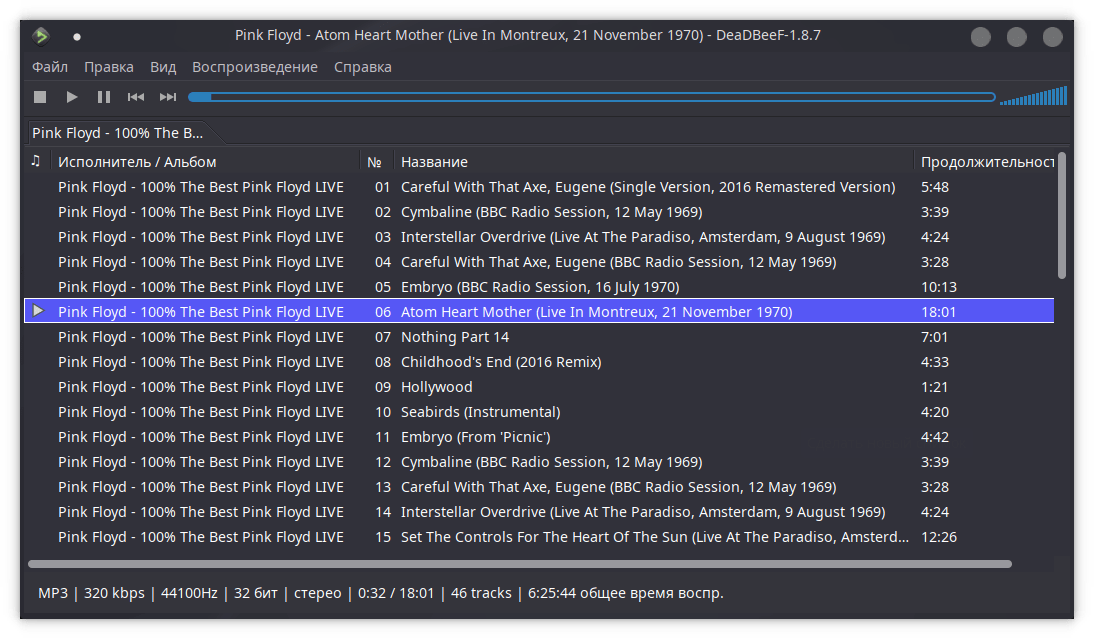
Task: Sort by Продолжительность column header
Action: coord(984,162)
